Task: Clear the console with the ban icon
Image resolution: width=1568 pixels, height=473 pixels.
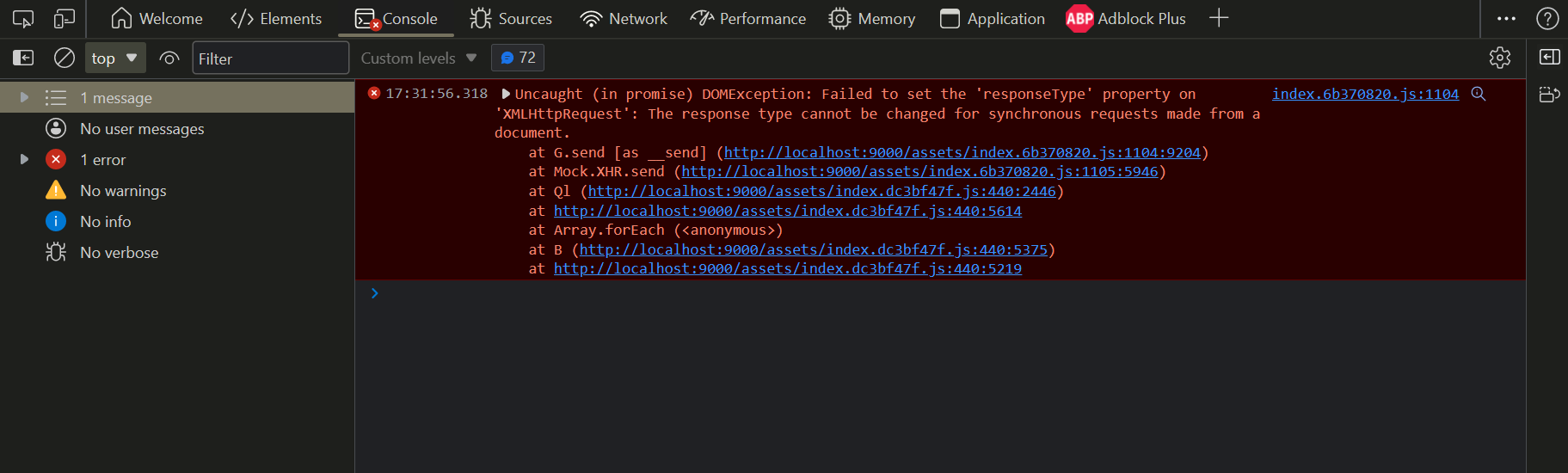Action: [65, 58]
